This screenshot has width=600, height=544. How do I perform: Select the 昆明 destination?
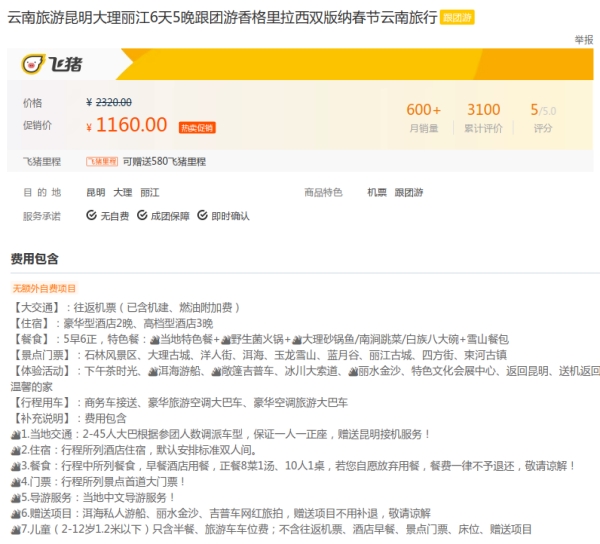point(95,192)
